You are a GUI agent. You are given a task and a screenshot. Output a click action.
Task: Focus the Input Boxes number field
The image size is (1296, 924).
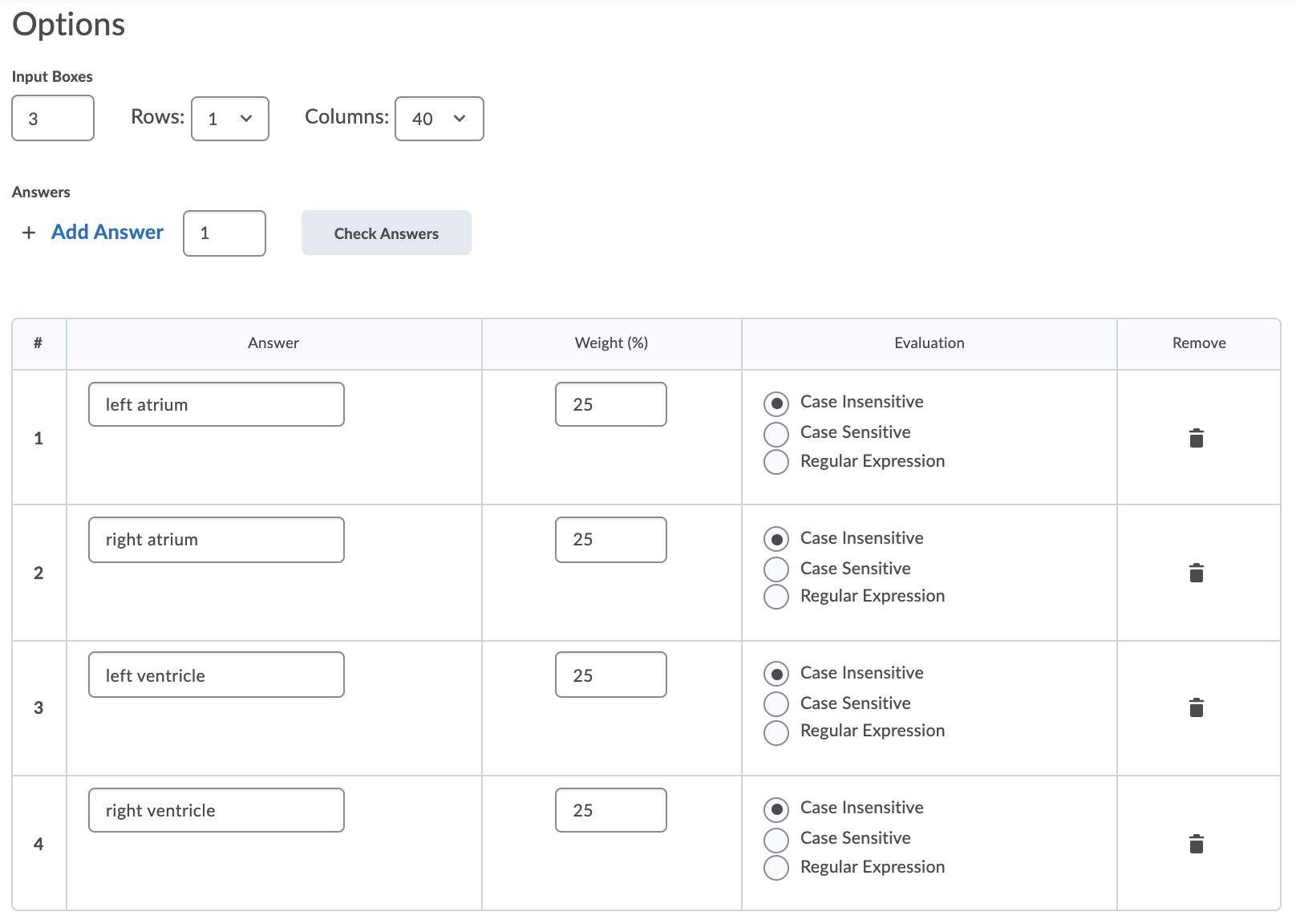point(53,119)
